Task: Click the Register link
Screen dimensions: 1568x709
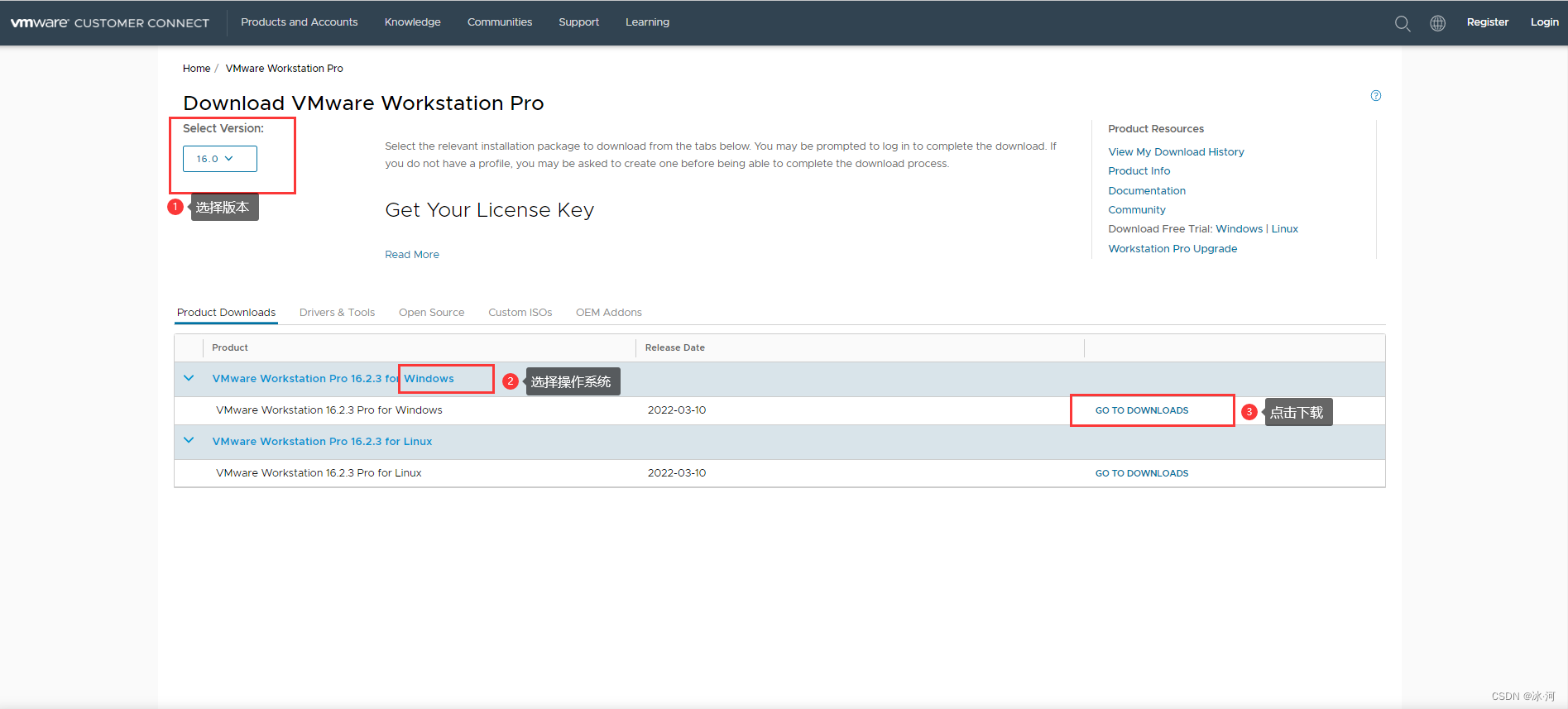Action: point(1488,22)
